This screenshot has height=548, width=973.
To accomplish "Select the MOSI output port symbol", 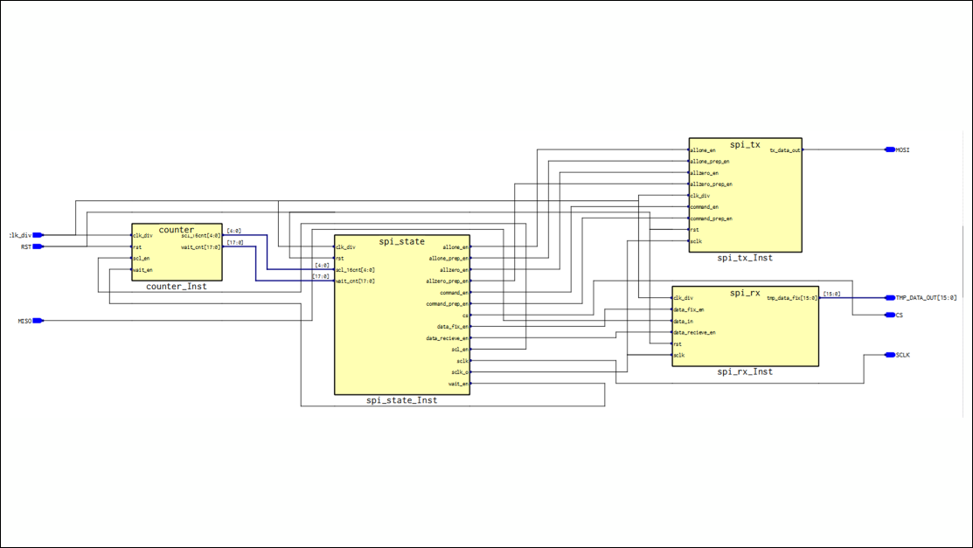I will click(x=889, y=150).
